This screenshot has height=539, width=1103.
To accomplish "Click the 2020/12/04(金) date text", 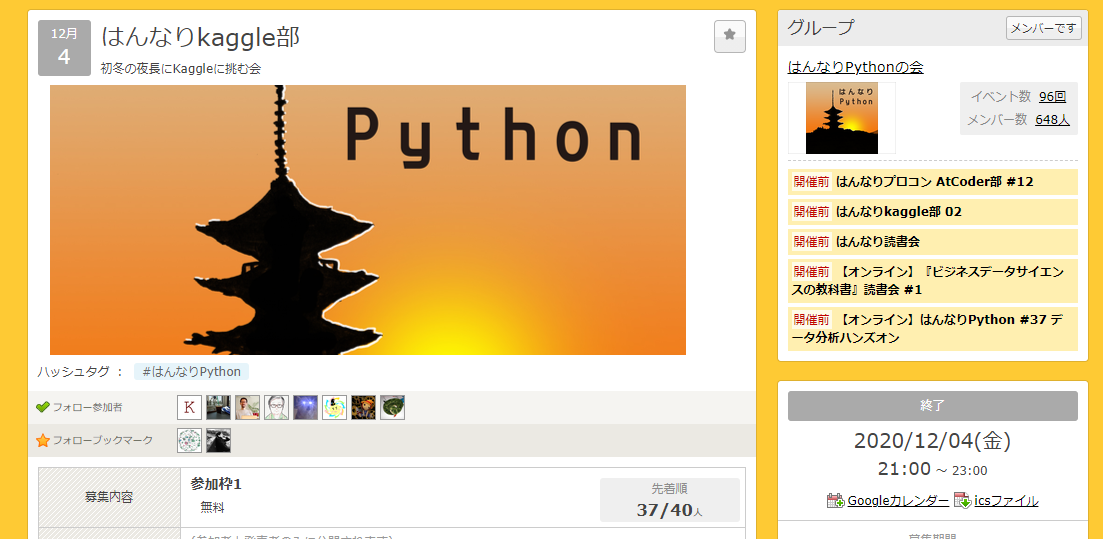I will tap(933, 440).
